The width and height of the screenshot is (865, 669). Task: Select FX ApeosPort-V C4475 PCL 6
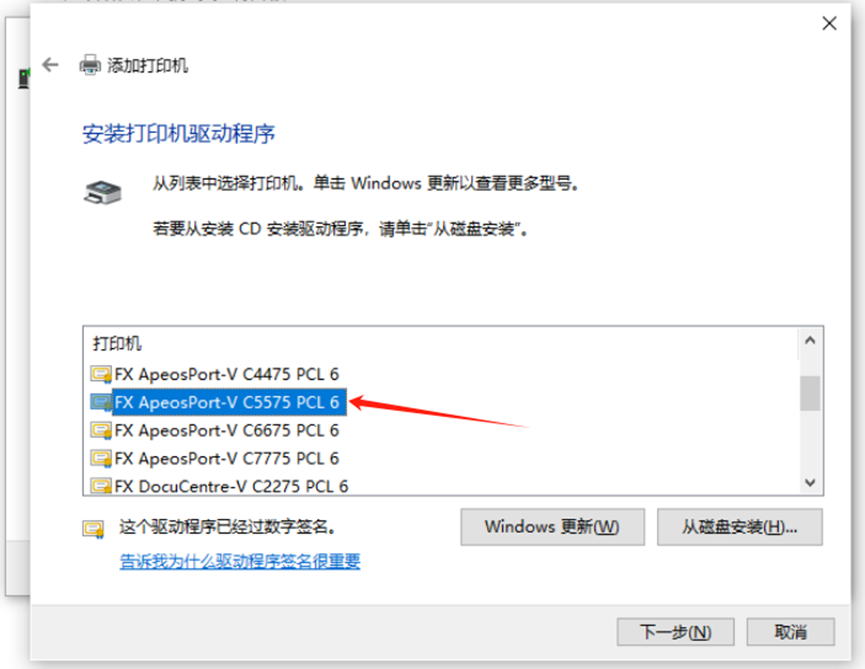(227, 374)
